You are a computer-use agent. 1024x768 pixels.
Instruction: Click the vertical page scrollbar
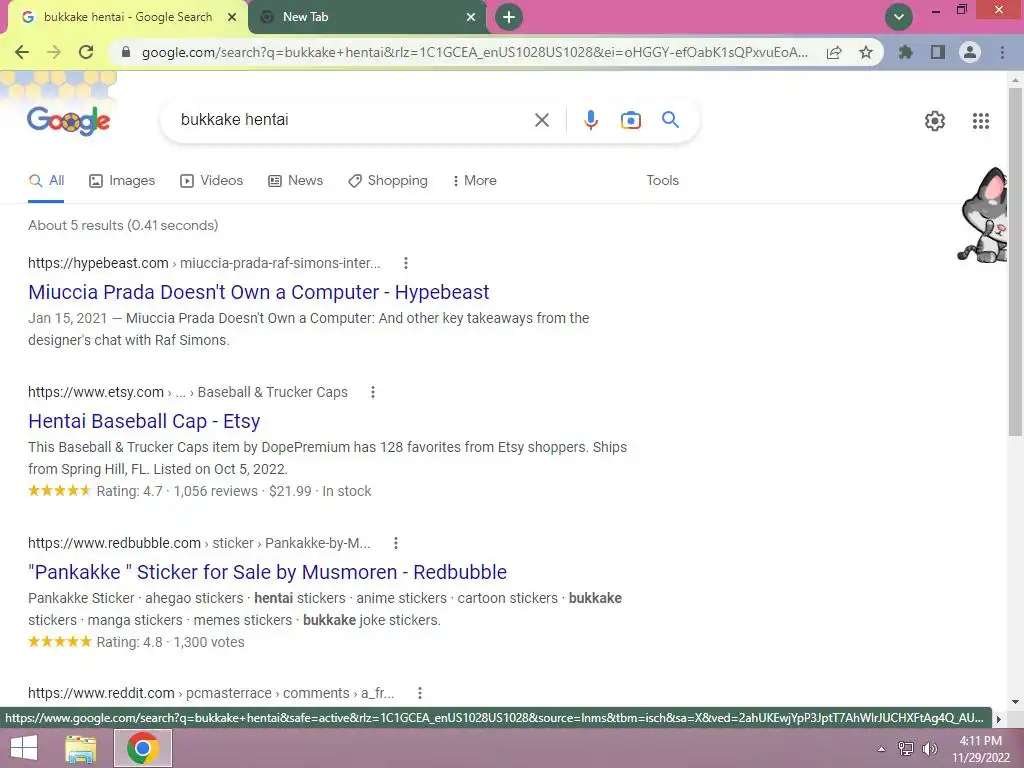[1016, 261]
